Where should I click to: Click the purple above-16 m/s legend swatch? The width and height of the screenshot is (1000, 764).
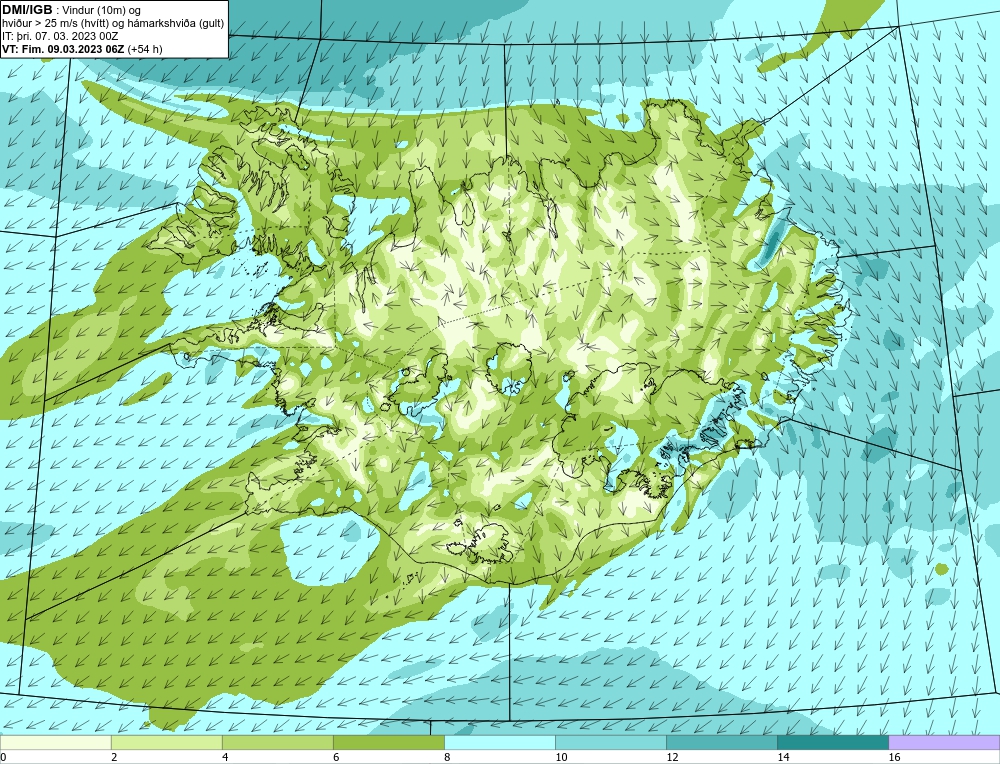point(944,742)
